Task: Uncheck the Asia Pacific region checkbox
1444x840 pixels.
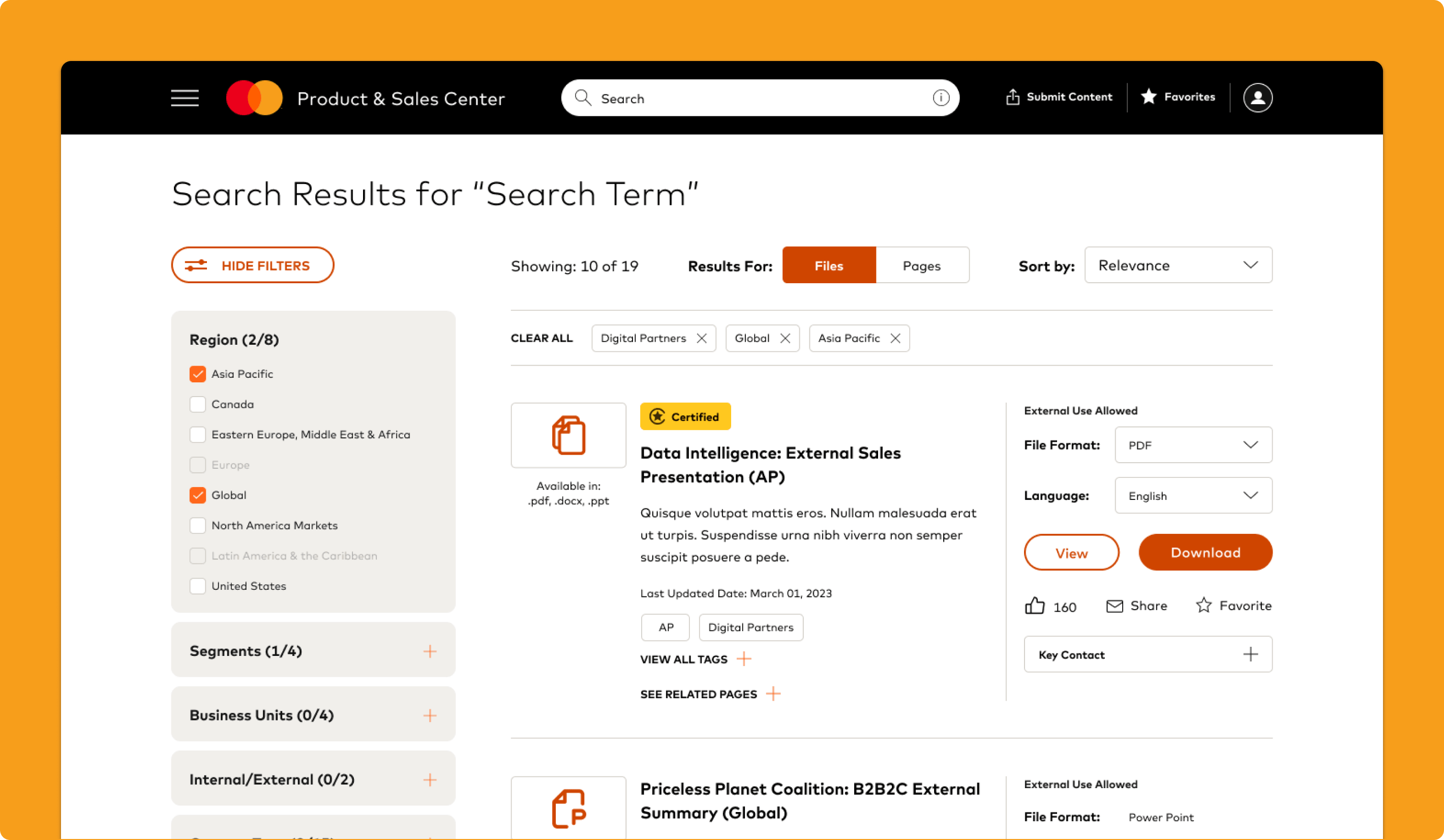Action: (x=198, y=374)
